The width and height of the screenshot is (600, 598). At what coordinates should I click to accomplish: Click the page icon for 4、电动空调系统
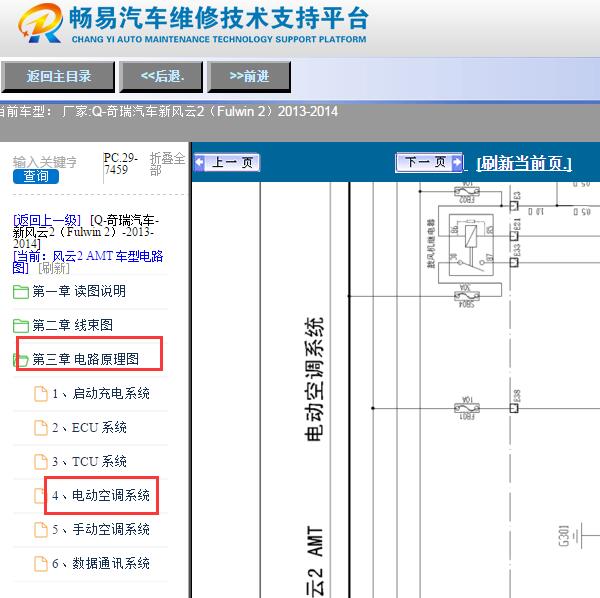click(x=39, y=496)
